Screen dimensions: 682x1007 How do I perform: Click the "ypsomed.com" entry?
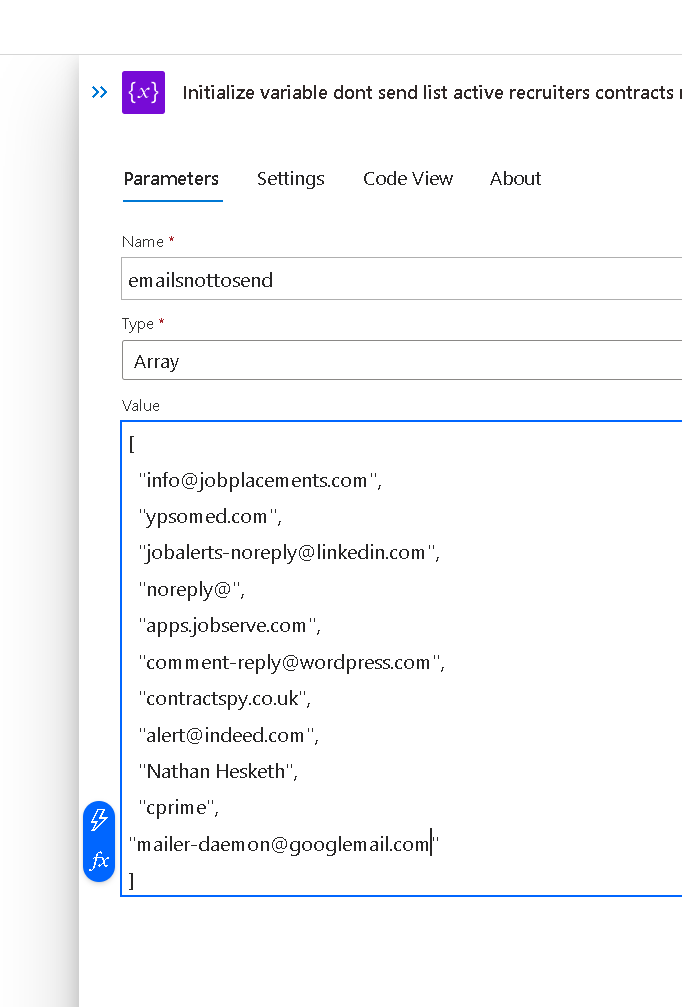click(210, 516)
